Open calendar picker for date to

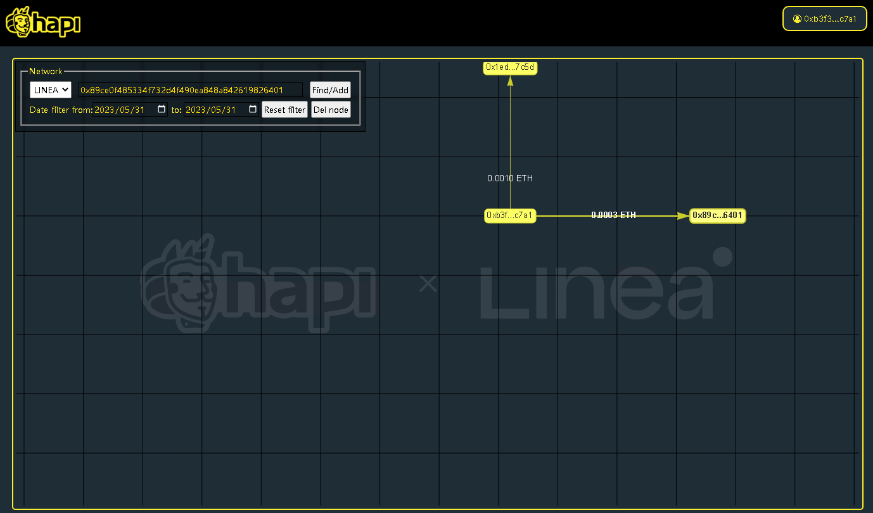tap(252, 110)
